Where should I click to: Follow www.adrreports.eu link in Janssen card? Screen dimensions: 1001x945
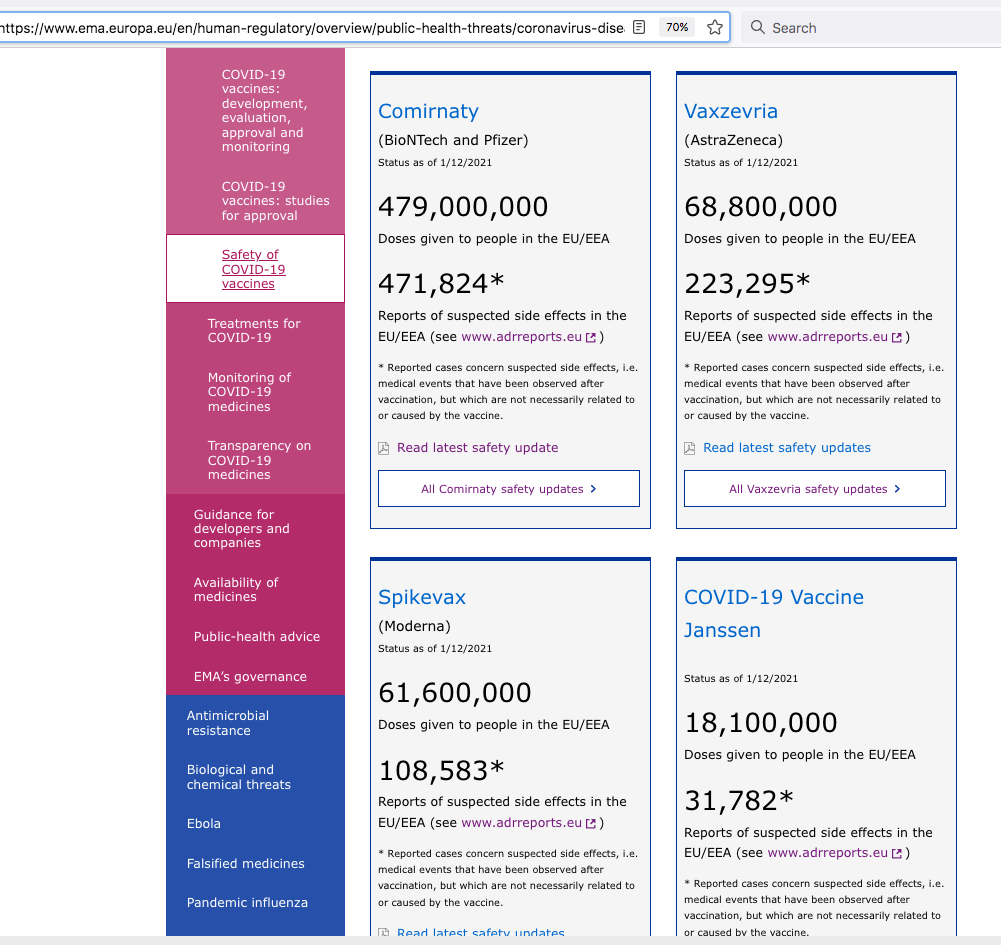pos(827,852)
